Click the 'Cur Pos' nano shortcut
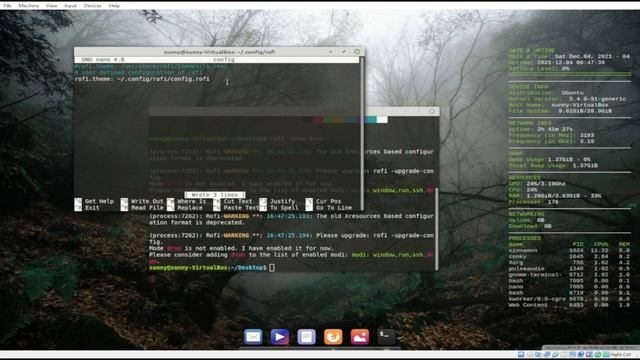The image size is (640, 360). tap(324, 201)
